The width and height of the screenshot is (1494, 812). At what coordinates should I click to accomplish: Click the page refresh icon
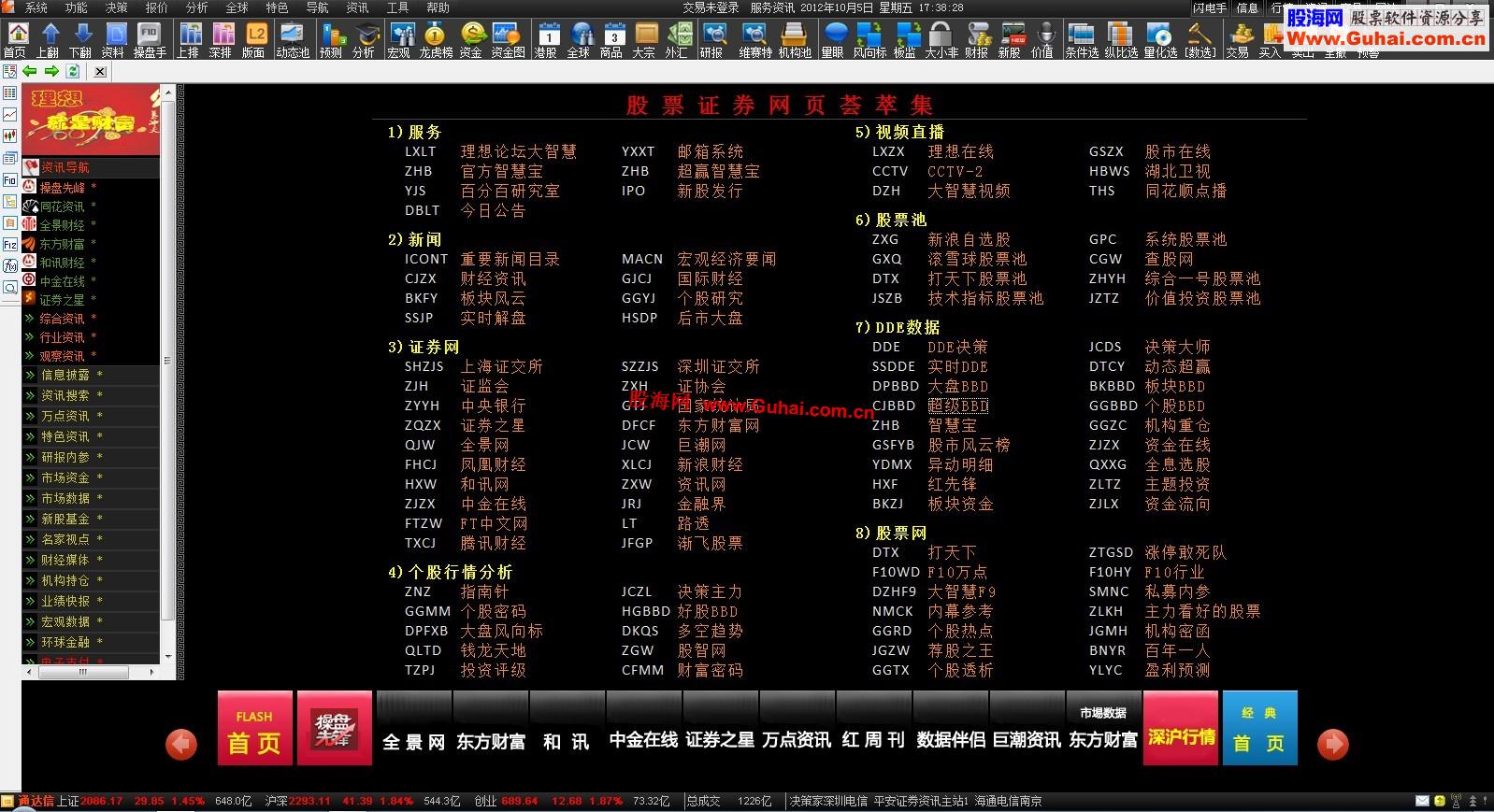[73, 71]
